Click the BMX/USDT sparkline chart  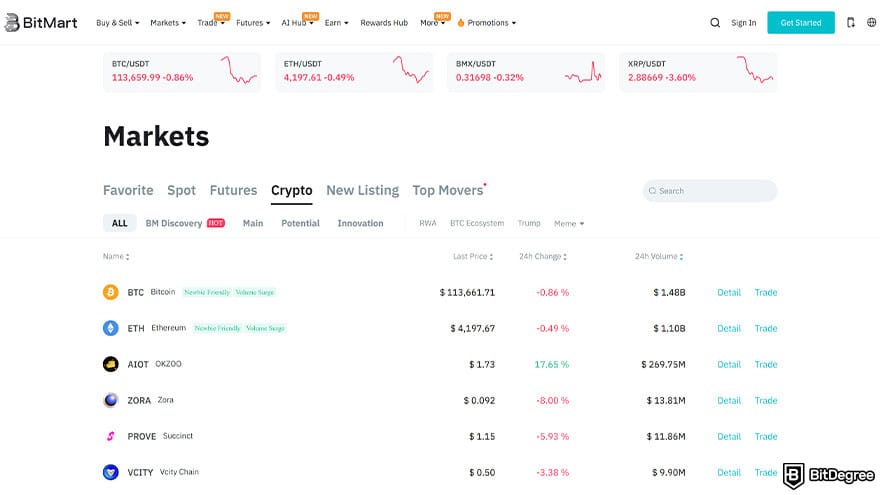(x=583, y=71)
